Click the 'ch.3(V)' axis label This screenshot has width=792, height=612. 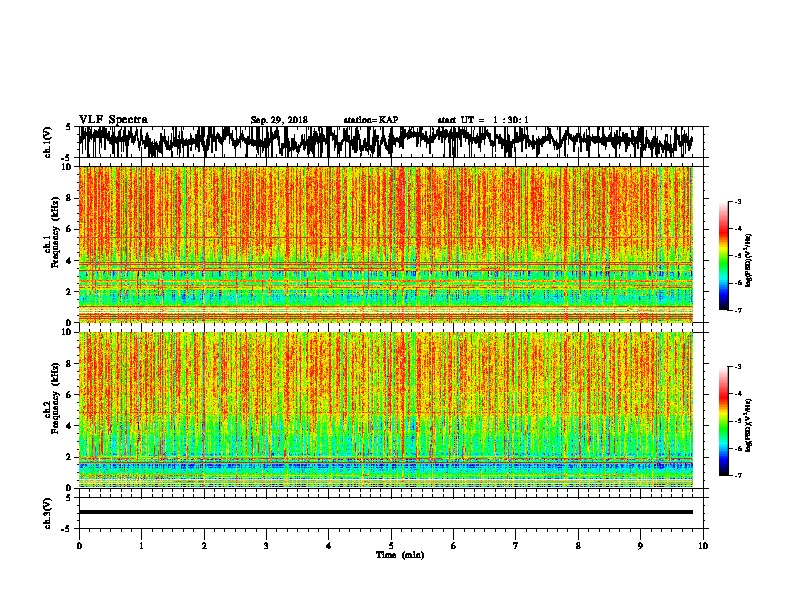click(x=48, y=513)
